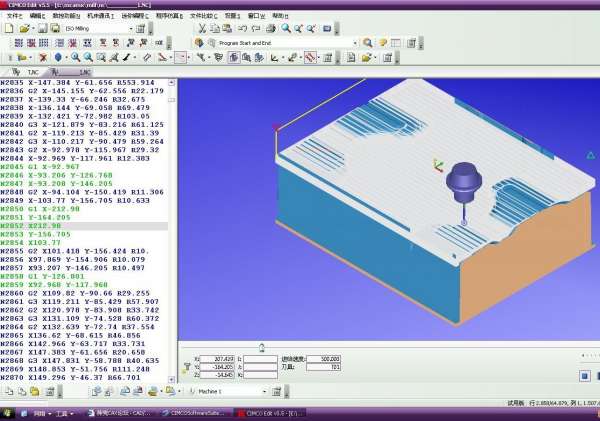Click the ruler measure icon in backplot toolbar
The height and width of the screenshot is (421, 600).
pyautogui.click(x=147, y=58)
